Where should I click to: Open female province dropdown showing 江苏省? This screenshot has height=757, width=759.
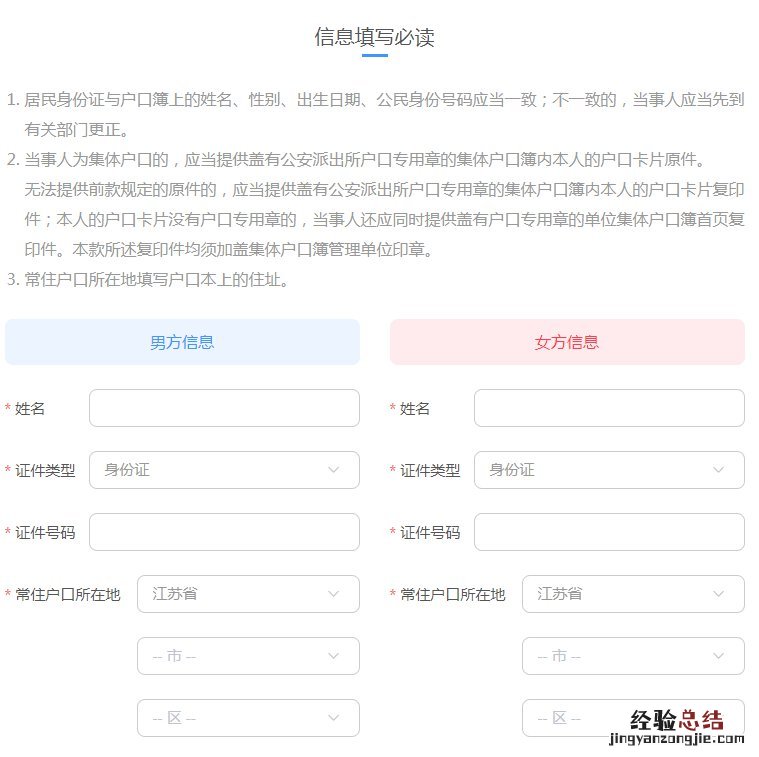tap(633, 594)
